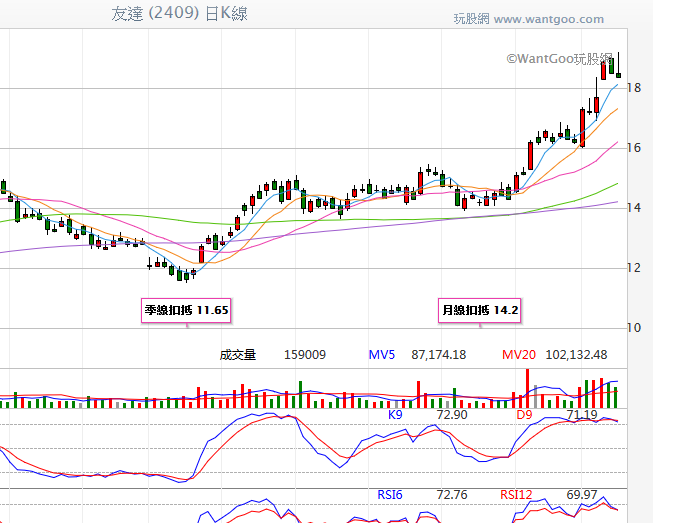Open the www.wantgoo.com link text
Image resolution: width=693 pixels, height=524 pixels.
click(x=548, y=19)
